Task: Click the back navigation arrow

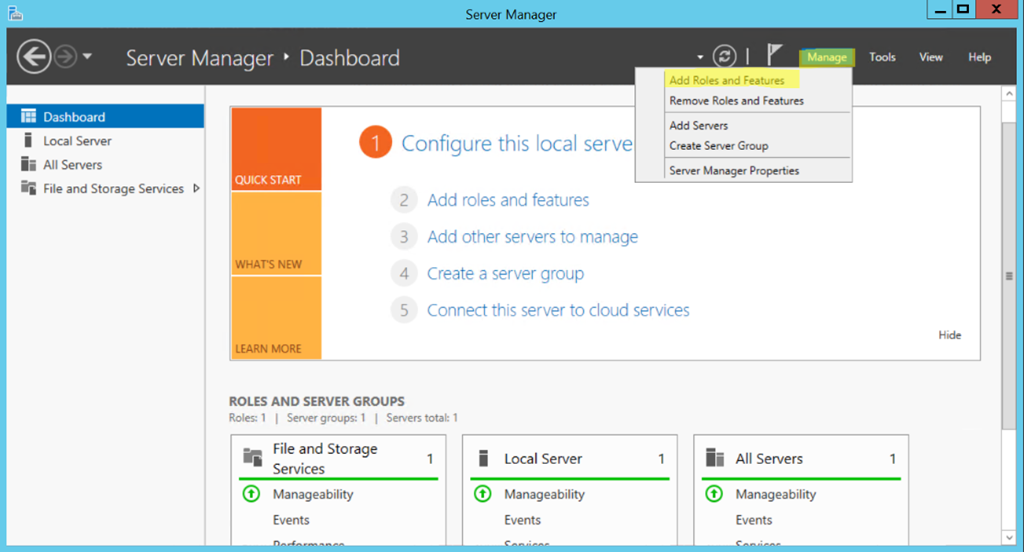Action: pos(34,57)
